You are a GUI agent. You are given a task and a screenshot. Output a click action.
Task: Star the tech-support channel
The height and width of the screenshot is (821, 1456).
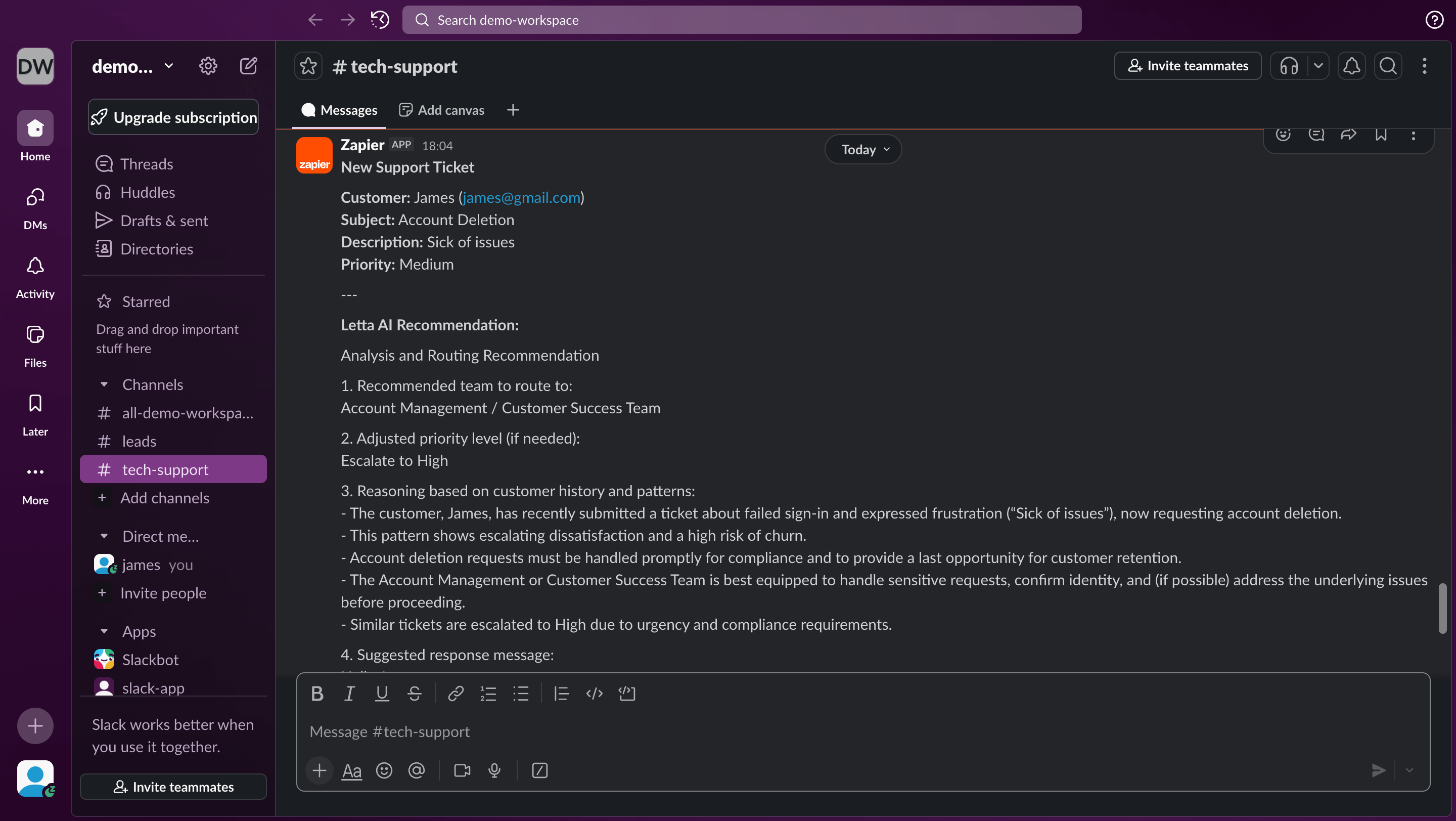308,66
